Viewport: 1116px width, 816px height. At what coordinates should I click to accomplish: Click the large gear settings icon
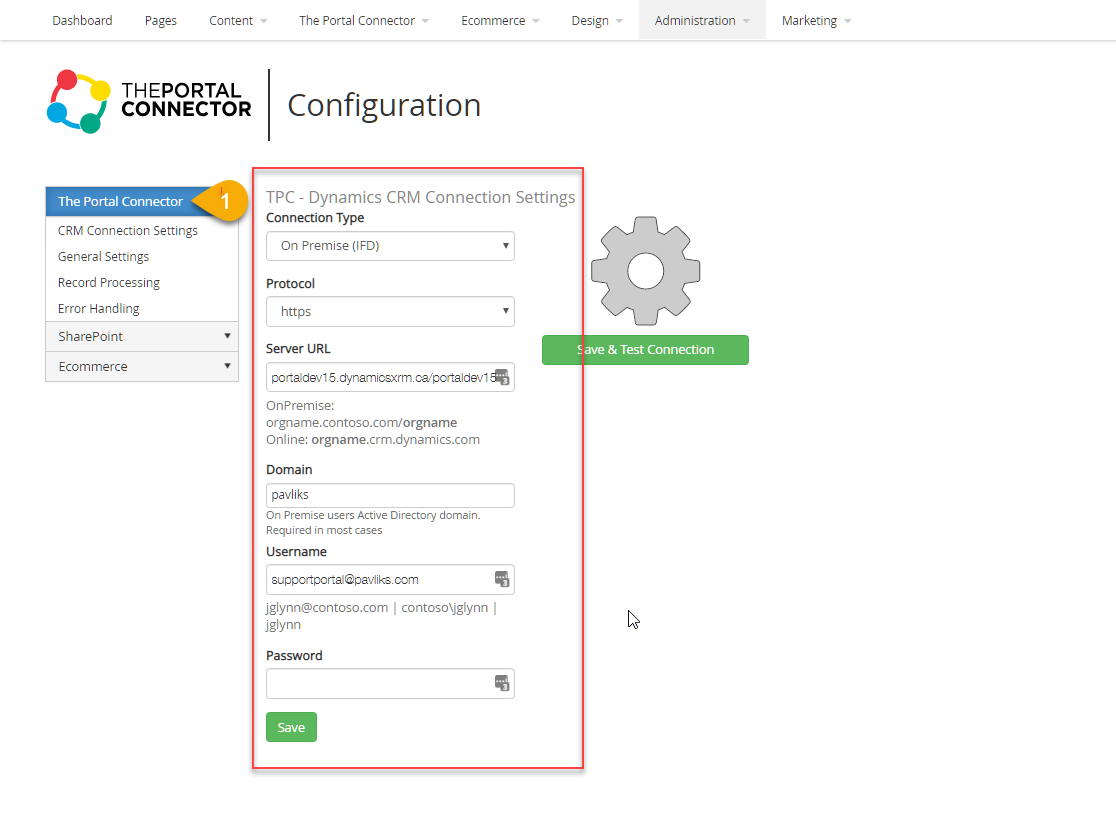(x=646, y=271)
